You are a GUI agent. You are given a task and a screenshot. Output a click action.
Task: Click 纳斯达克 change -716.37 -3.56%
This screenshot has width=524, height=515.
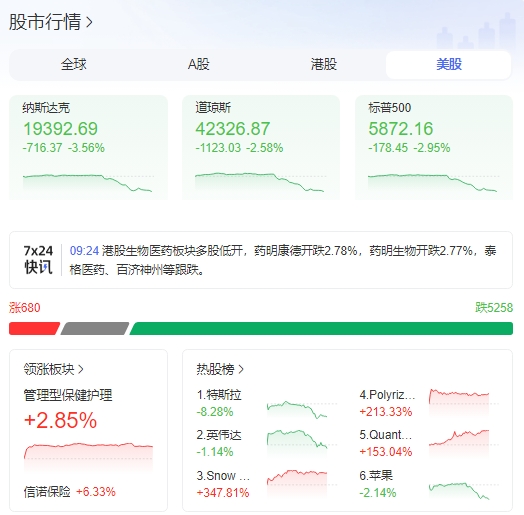pos(64,148)
